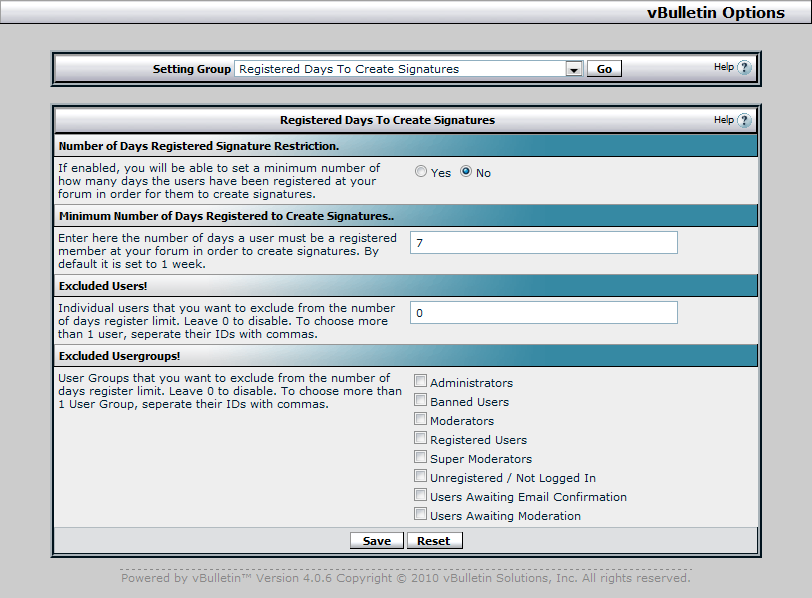This screenshot has width=812, height=598.
Task: Check the Administrators usergroup box
Action: (x=421, y=382)
